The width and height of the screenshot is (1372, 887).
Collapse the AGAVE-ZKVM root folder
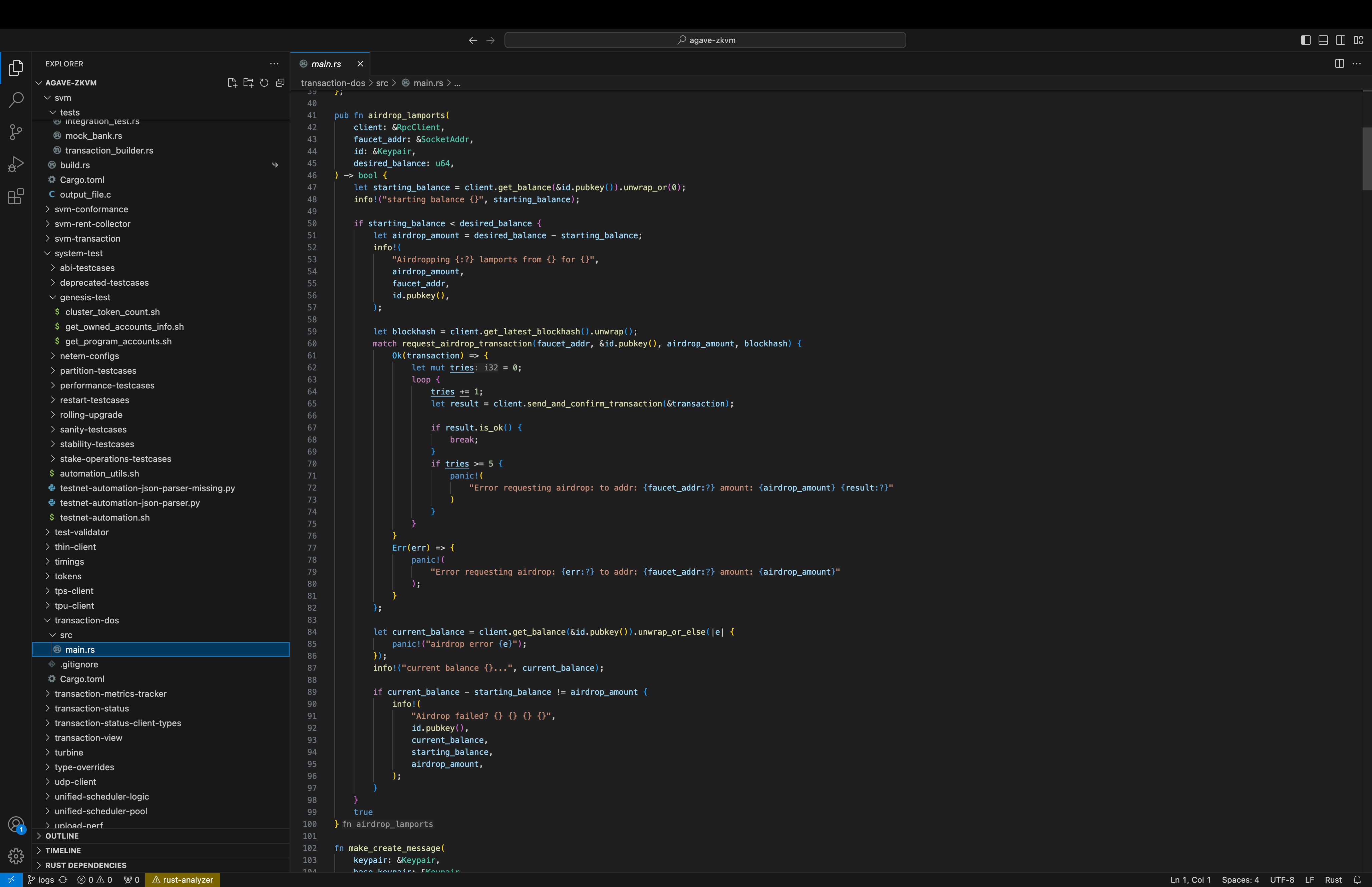coord(160,83)
